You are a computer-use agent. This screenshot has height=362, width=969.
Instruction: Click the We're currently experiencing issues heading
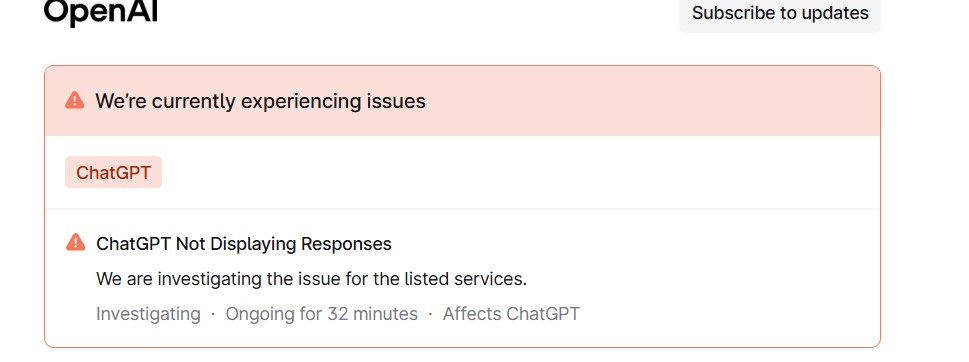[260, 101]
